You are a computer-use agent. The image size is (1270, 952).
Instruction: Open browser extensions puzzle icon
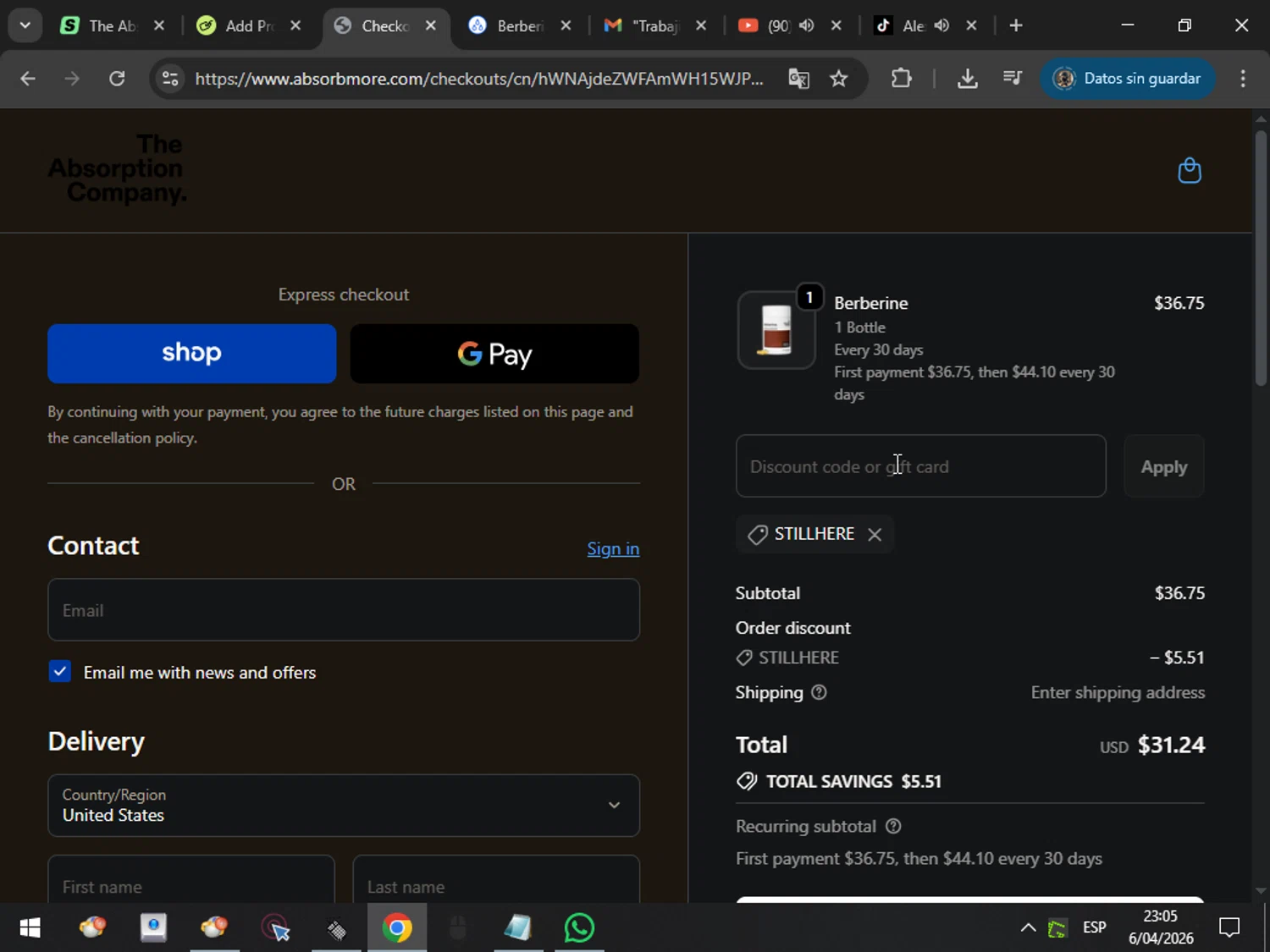902,79
